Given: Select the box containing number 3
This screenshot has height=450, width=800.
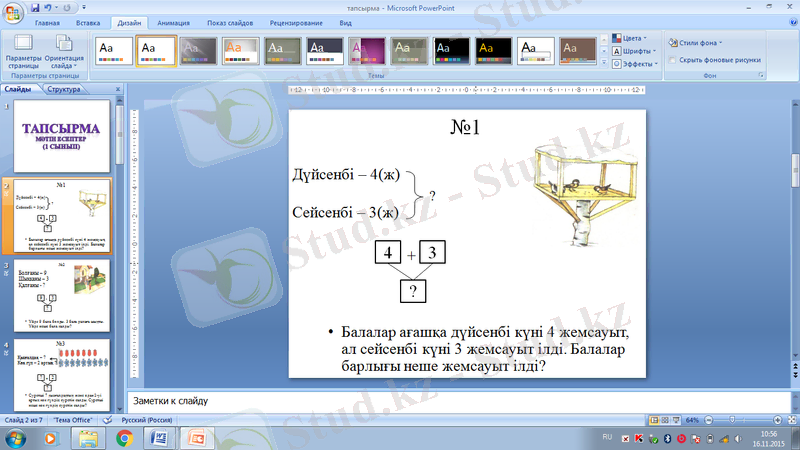Looking at the screenshot, I should (x=432, y=252).
